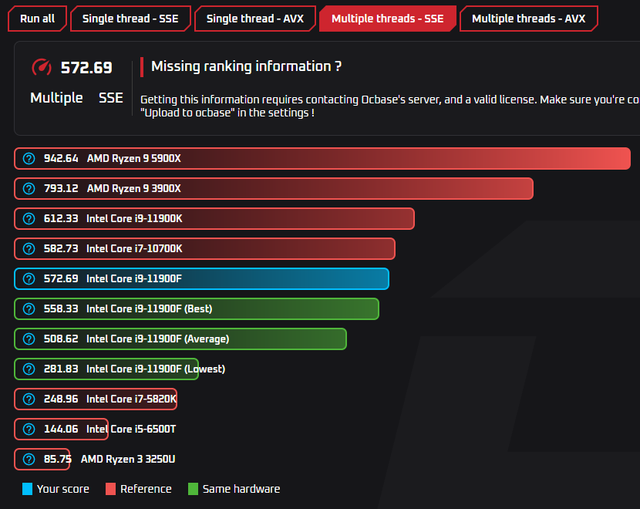Click the Your score legend text

63,489
